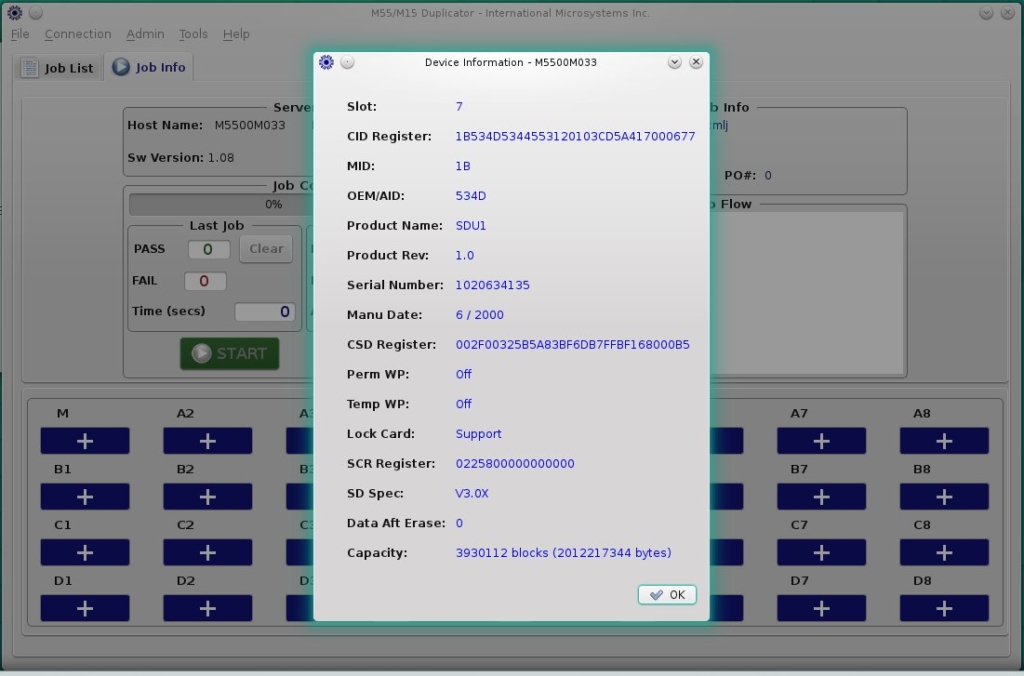This screenshot has height=676, width=1024.
Task: Click the Product Rev value 1.0
Action: pyautogui.click(x=464, y=255)
